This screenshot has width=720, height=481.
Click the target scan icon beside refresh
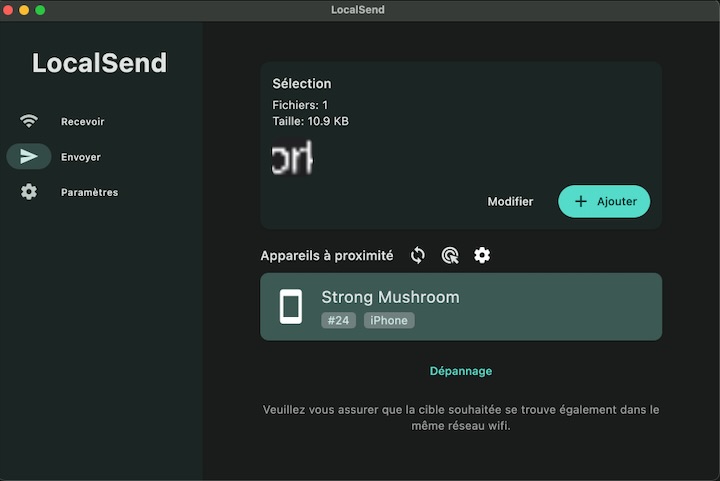pos(450,255)
